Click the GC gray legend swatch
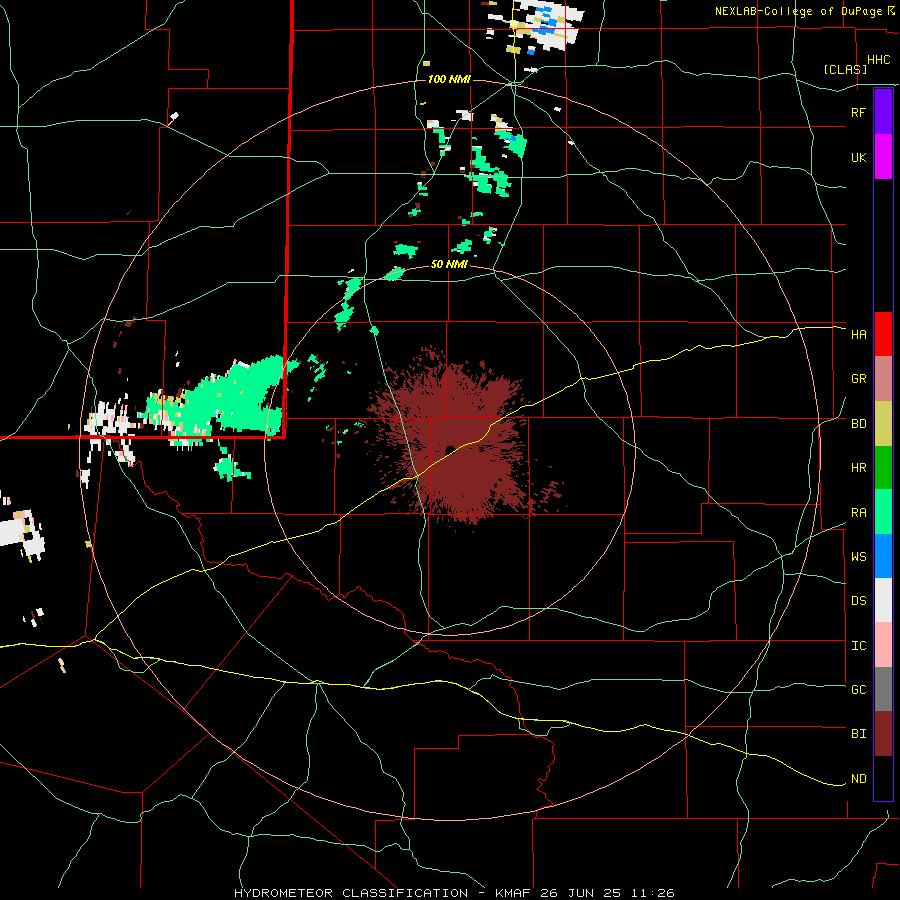This screenshot has height=900, width=900. [x=883, y=689]
